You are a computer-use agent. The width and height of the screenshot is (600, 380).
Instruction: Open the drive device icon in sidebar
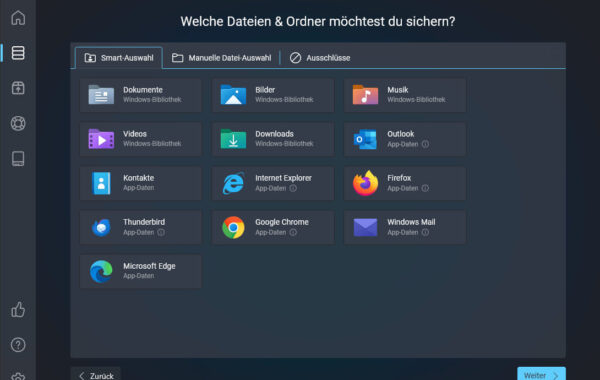pos(18,158)
